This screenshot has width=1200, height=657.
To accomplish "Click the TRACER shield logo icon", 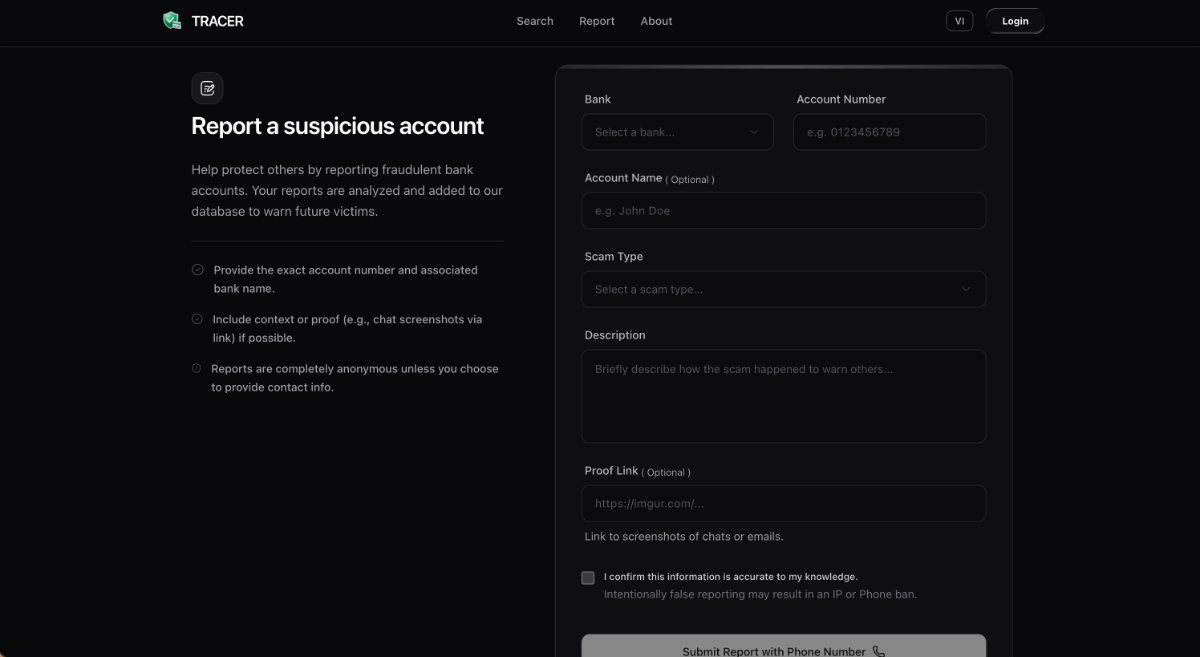I will [x=172, y=20].
